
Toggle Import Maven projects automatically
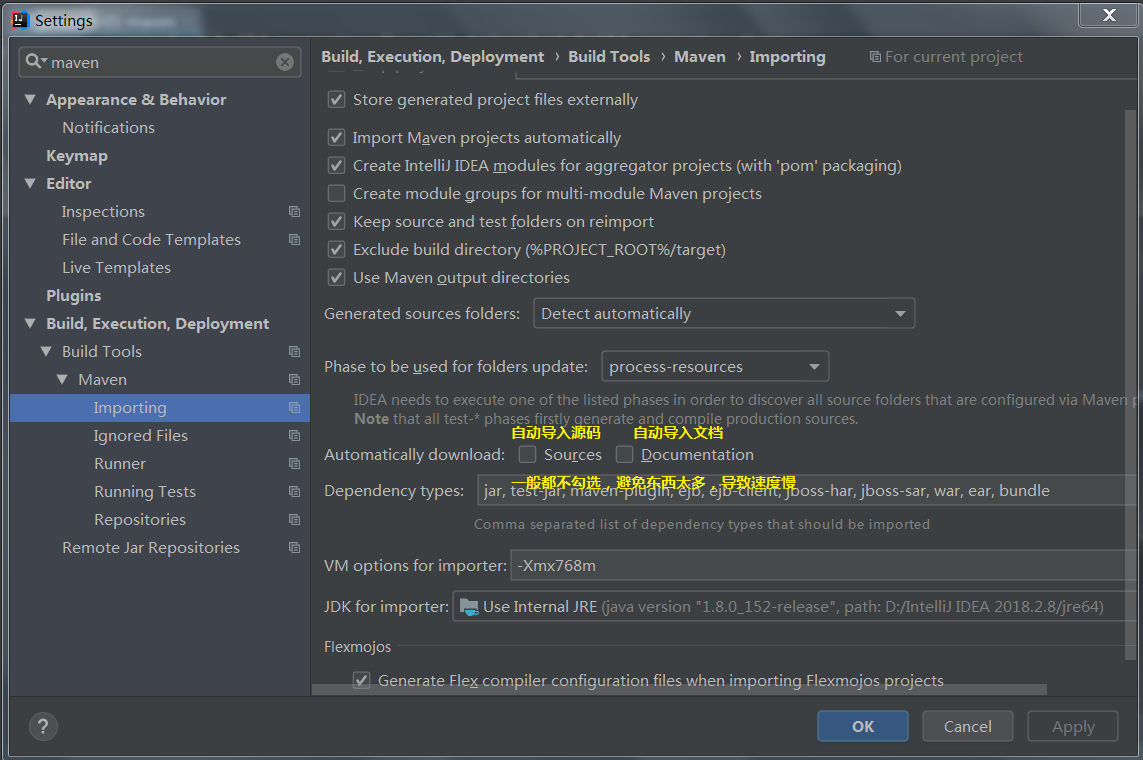click(x=336, y=138)
